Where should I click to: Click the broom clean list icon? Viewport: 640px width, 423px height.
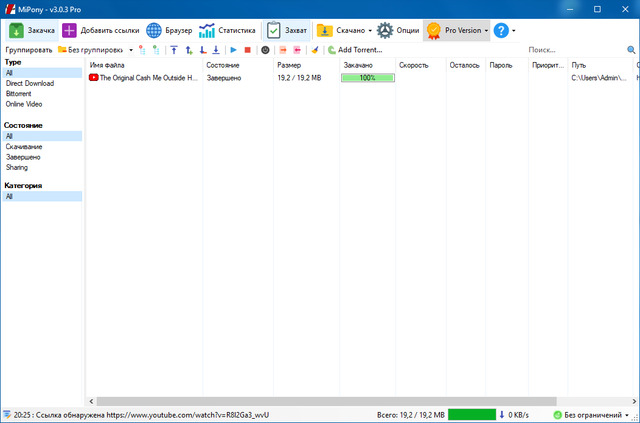click(316, 49)
